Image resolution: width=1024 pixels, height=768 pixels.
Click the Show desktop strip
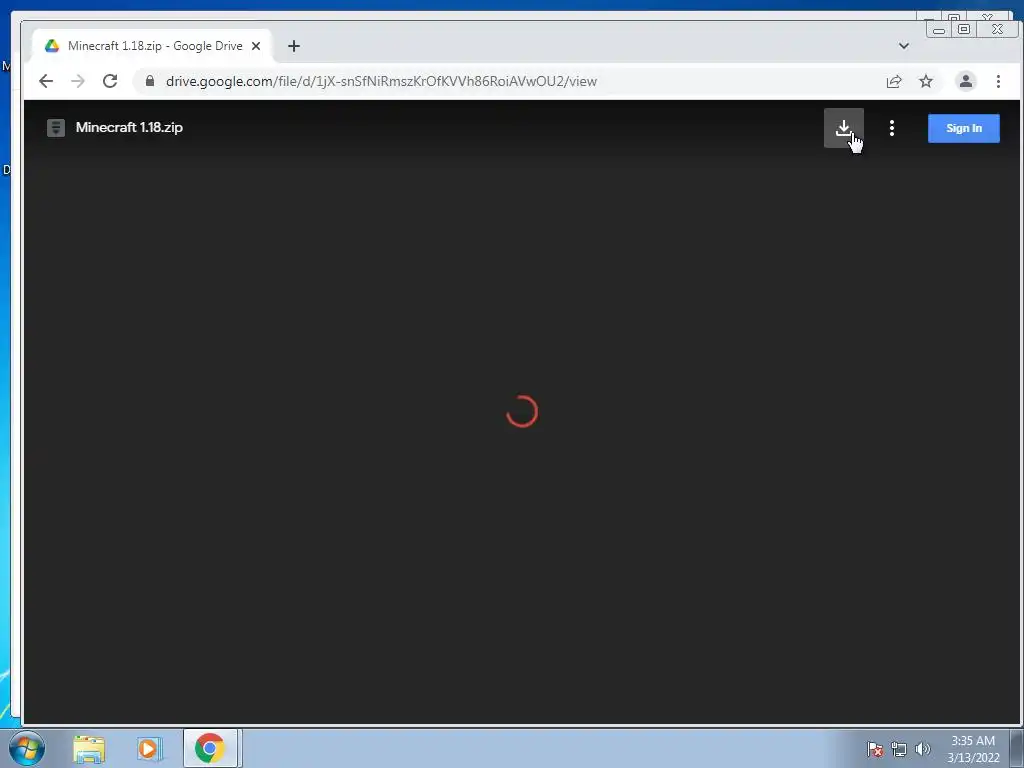click(x=1016, y=748)
